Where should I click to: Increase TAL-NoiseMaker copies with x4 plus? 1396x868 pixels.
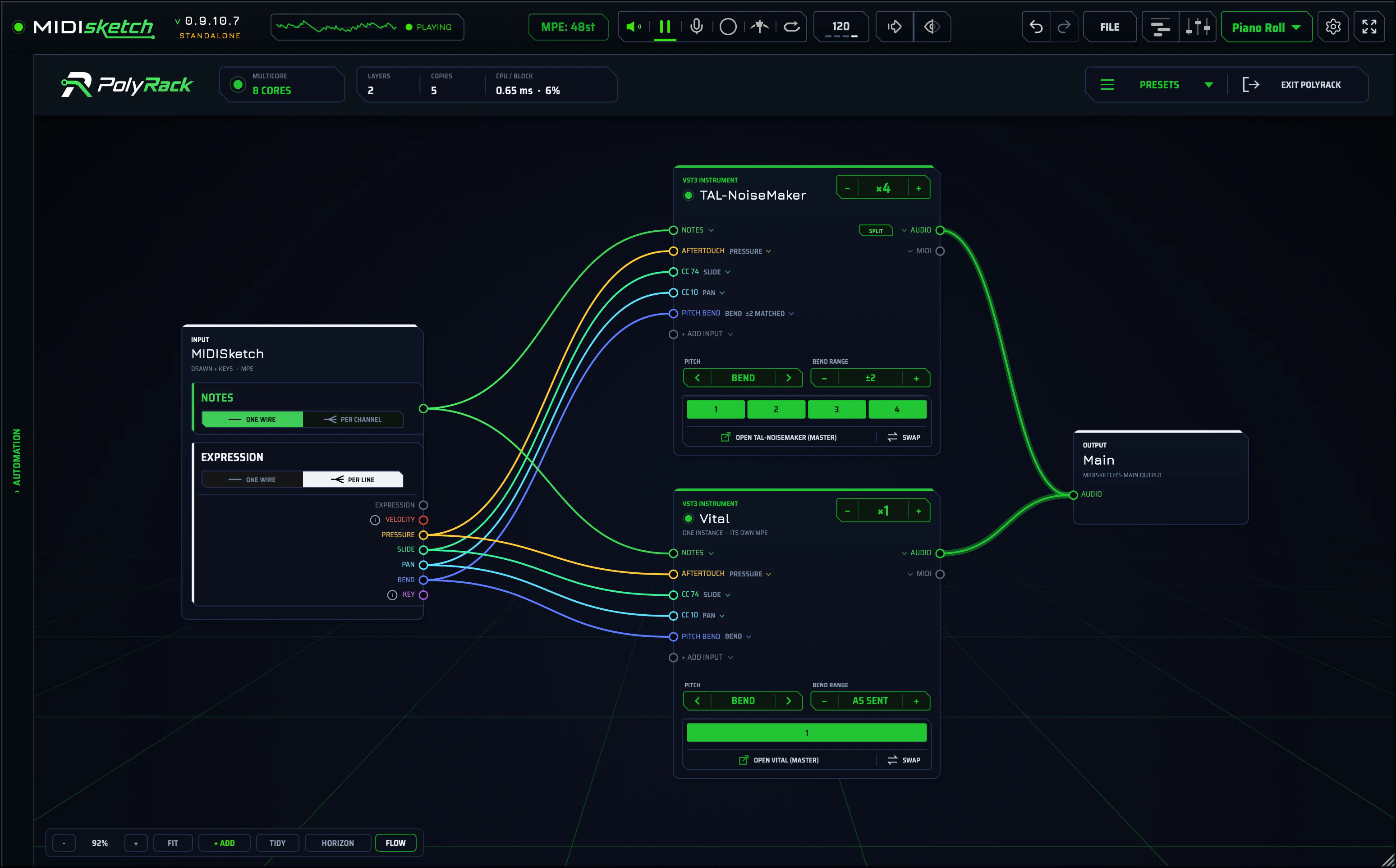[918, 188]
